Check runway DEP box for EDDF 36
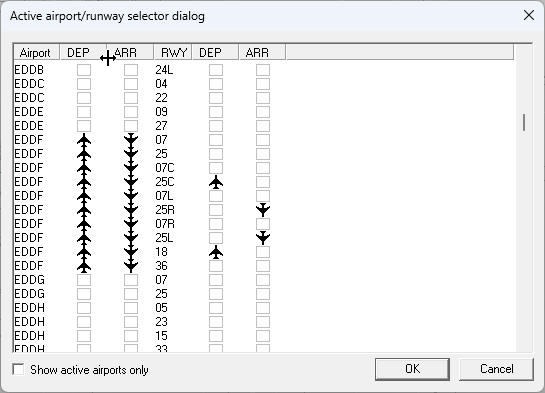 (216, 266)
